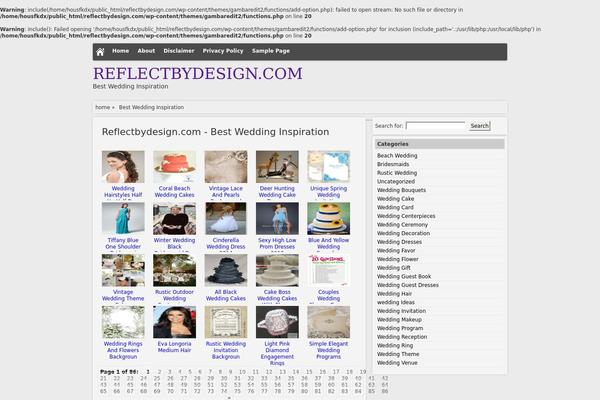Open the Wedding Makeup category
Image resolution: width=600 pixels, height=400 pixels.
pyautogui.click(x=399, y=320)
